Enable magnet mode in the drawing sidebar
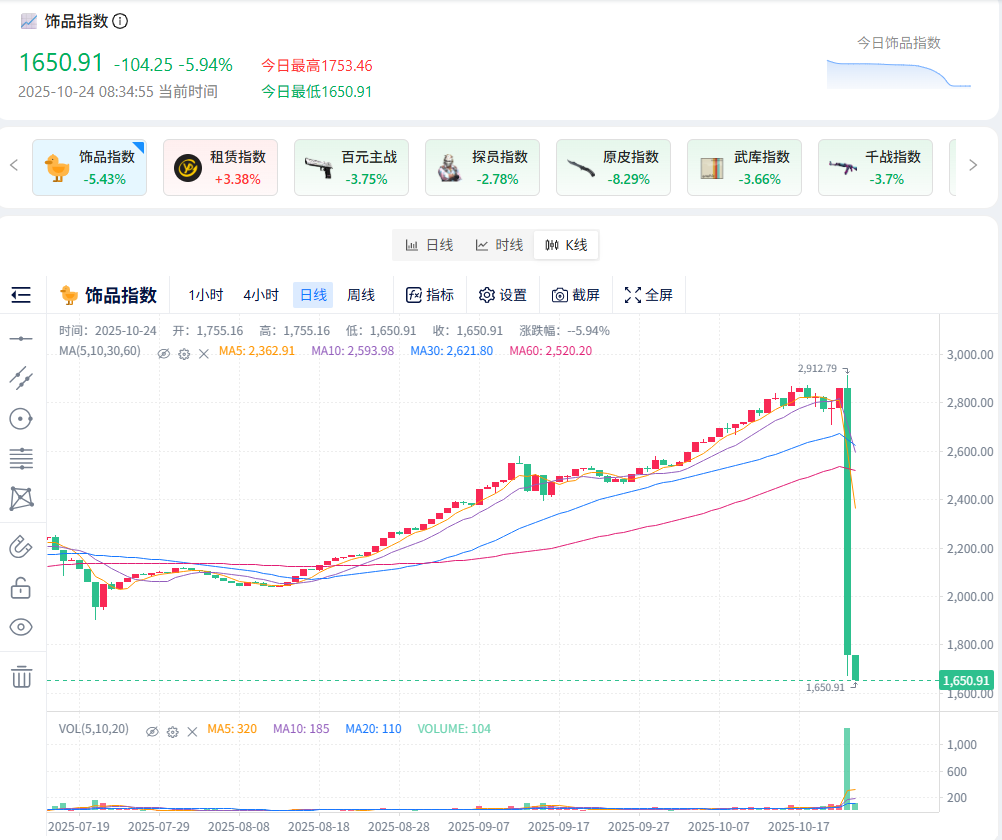 point(21,545)
